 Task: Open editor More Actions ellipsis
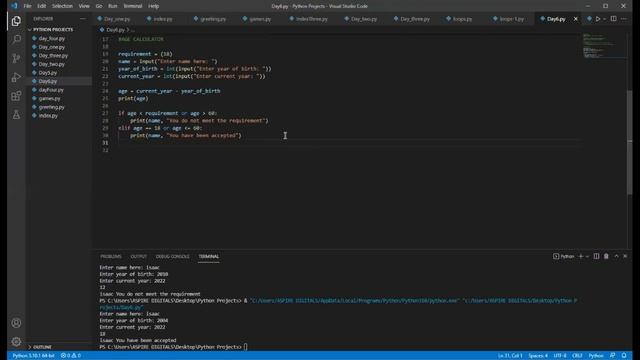624,19
